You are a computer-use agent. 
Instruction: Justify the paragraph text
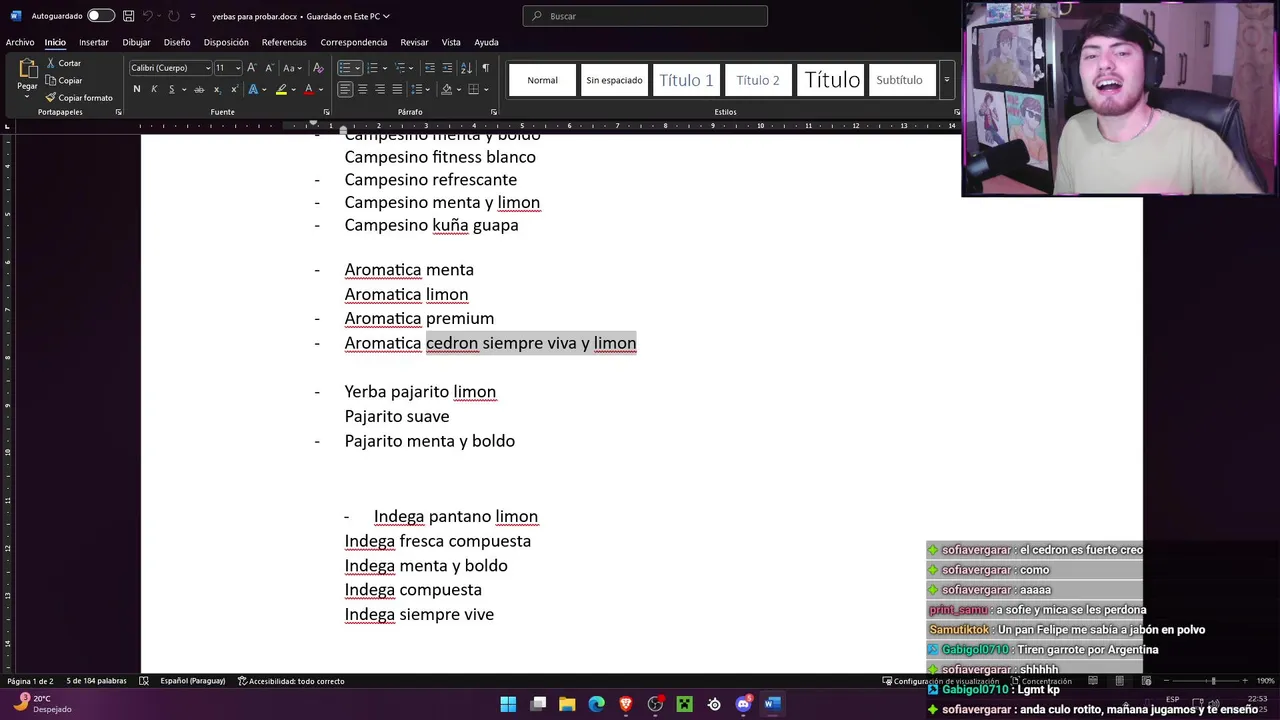point(397,89)
